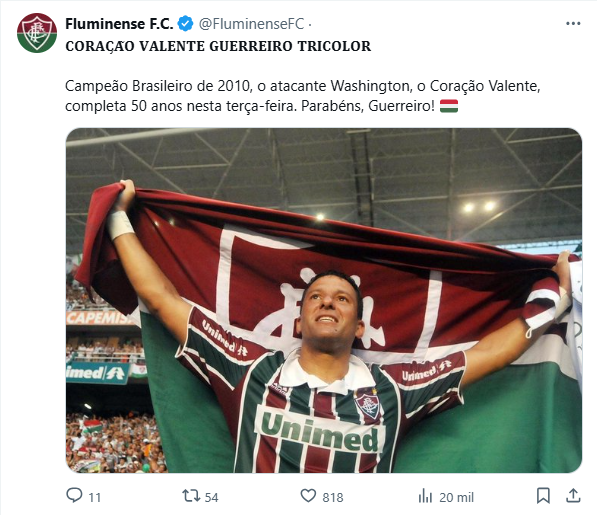
Task: Click the Fluminense crest profile avatar
Action: pos(37,33)
